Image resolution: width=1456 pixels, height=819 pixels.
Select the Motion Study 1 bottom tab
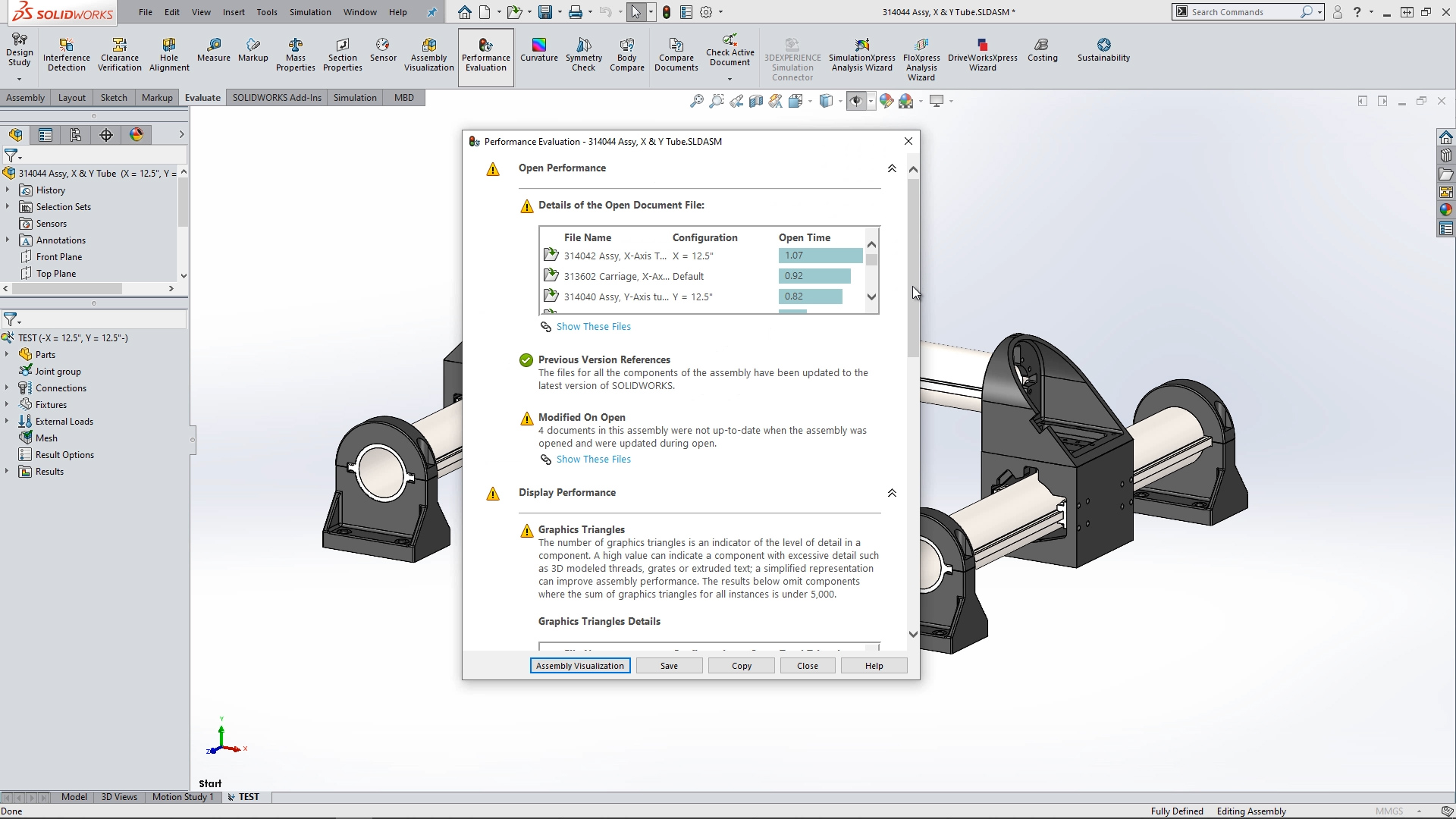coord(183,797)
